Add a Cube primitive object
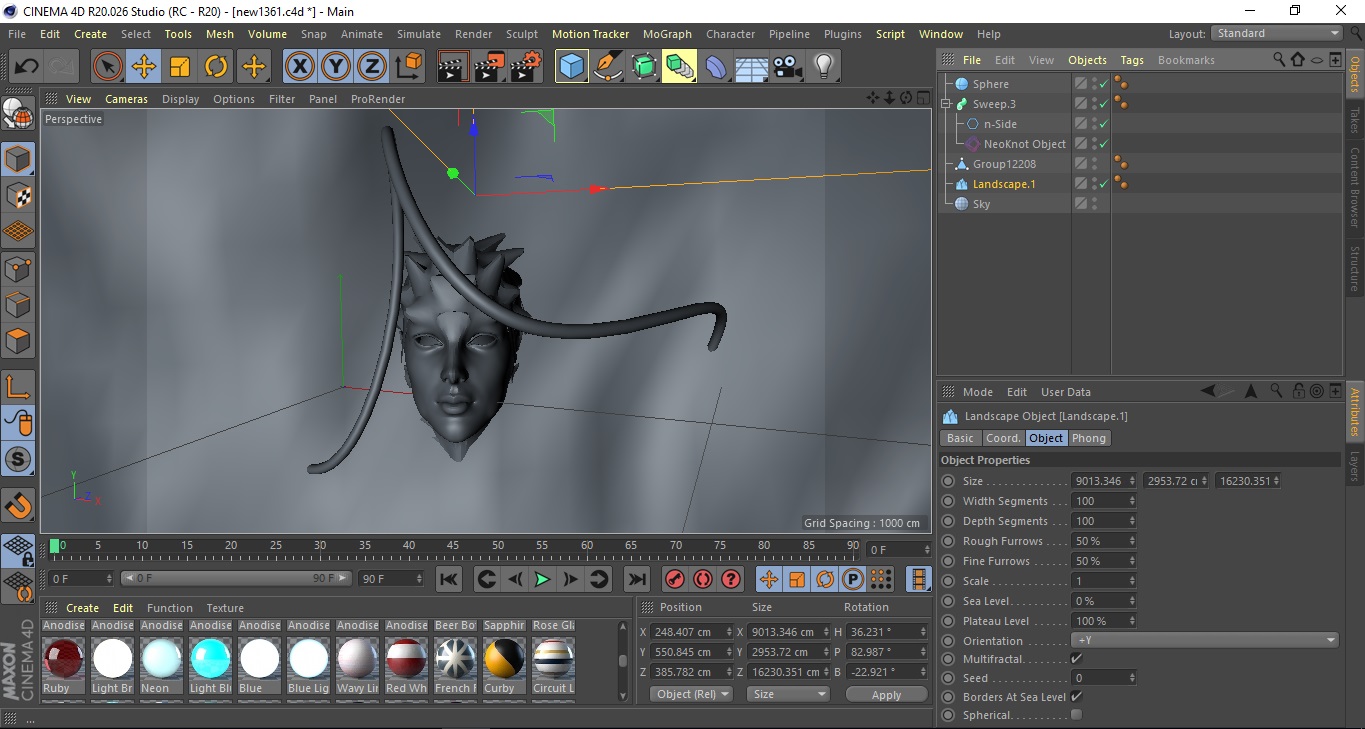Screen dimensions: 1365x729 click(571, 67)
